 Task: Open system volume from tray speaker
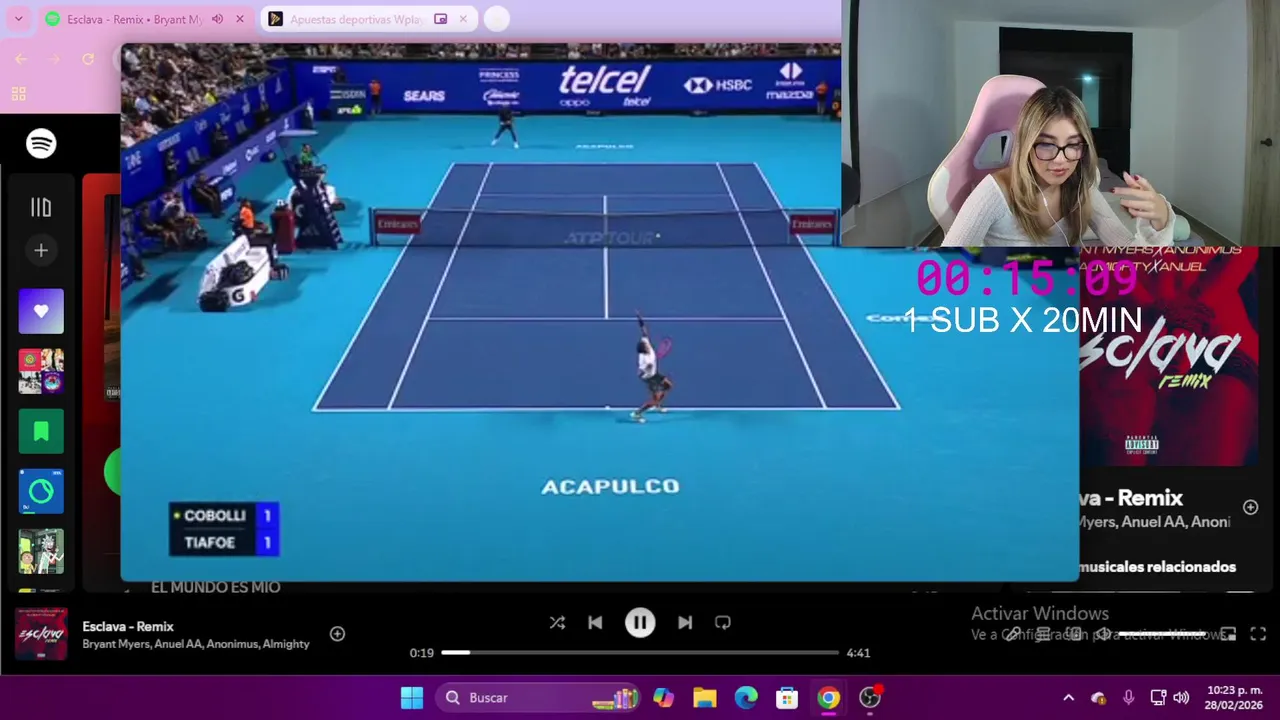pos(1181,698)
